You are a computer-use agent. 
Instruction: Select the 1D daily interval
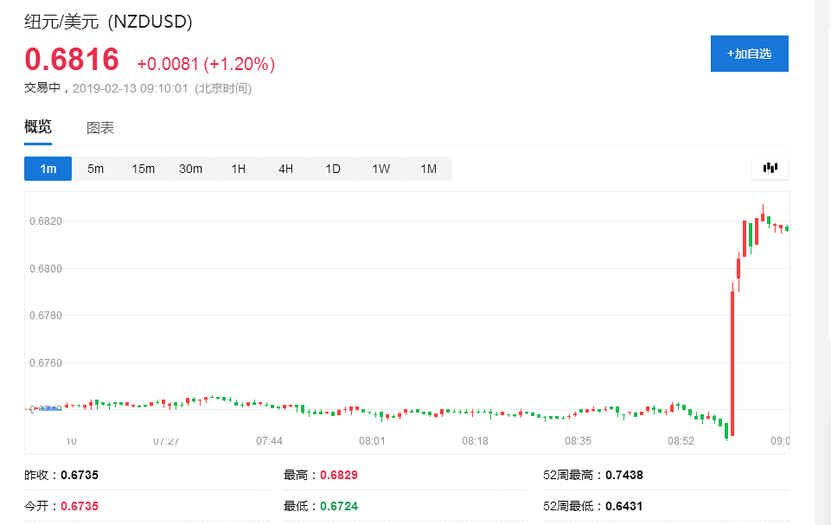333,169
